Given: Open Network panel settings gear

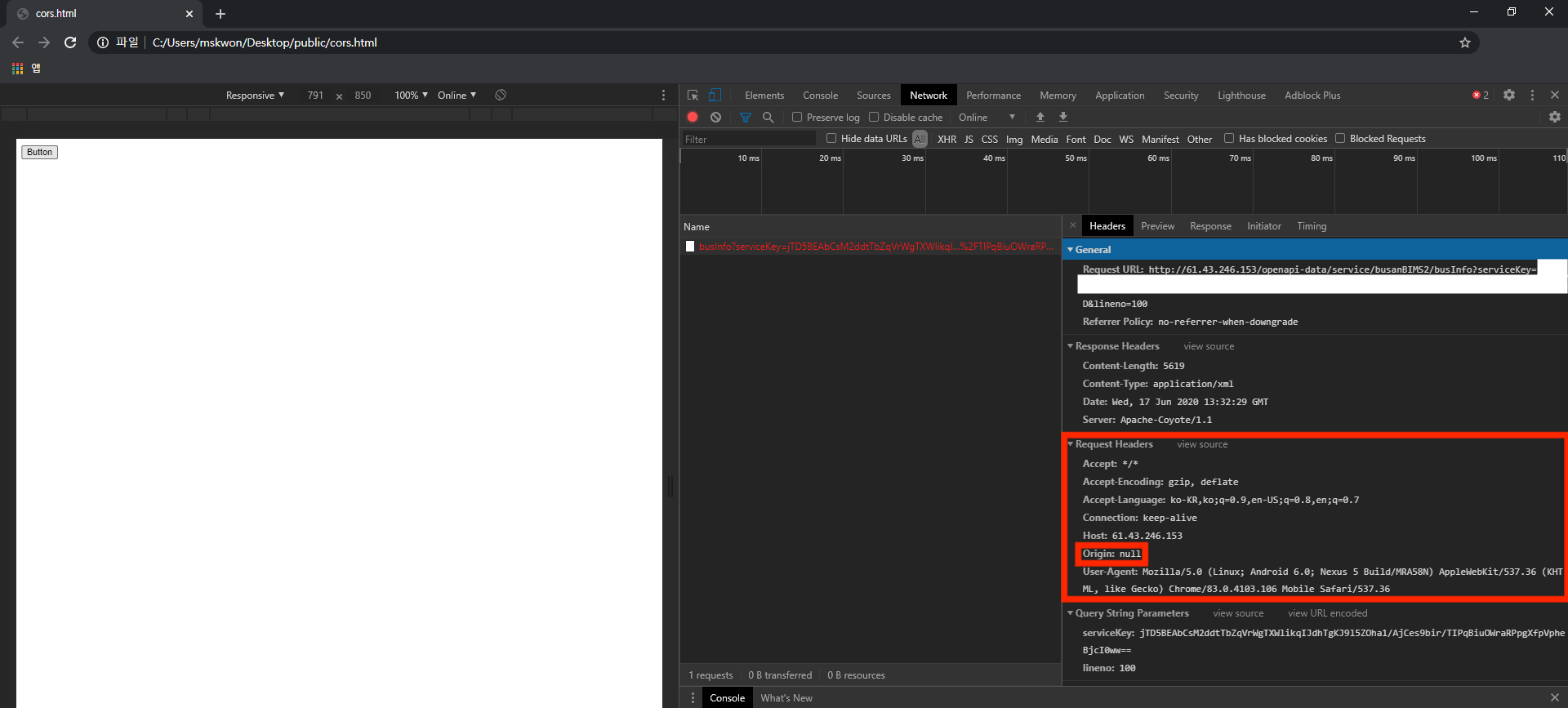Looking at the screenshot, I should [1555, 117].
